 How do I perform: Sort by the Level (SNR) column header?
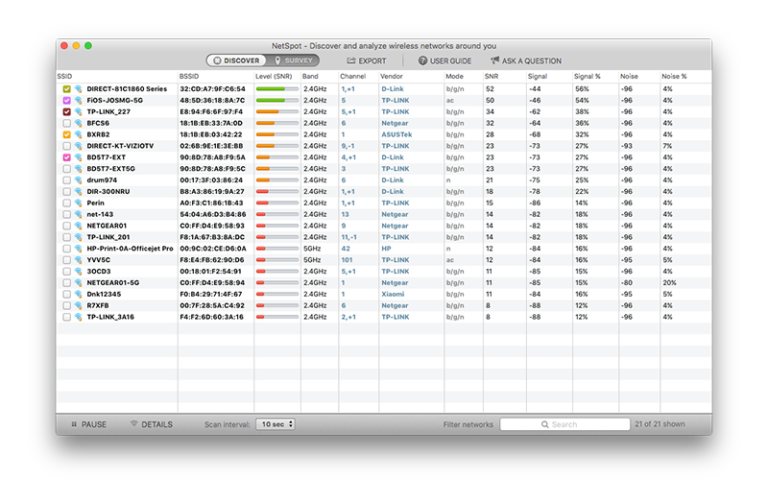pyautogui.click(x=273, y=76)
